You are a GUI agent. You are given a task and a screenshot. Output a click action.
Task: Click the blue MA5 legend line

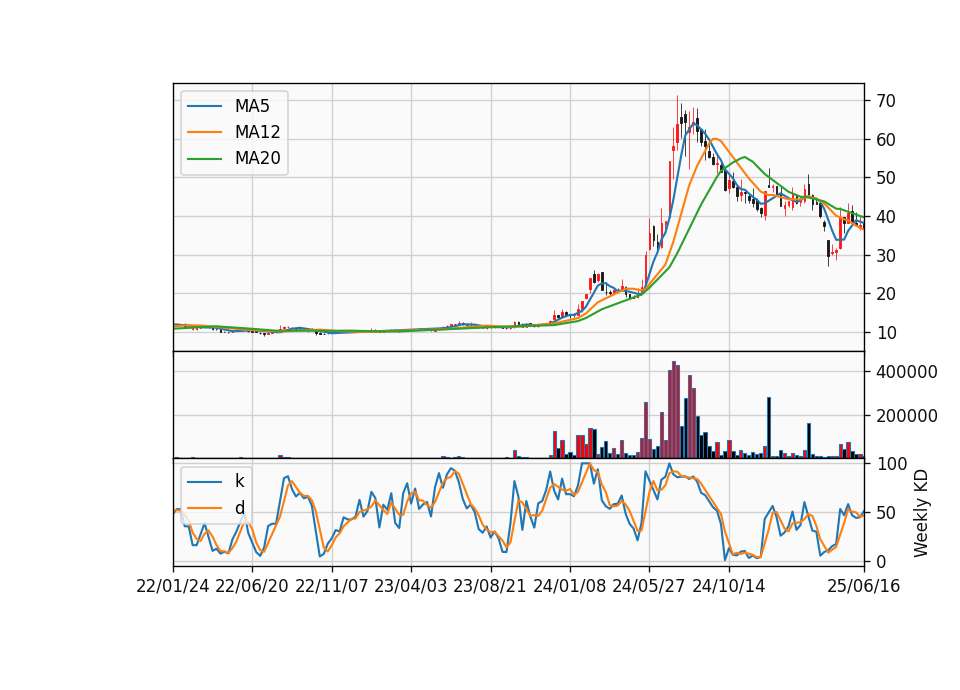(204, 107)
